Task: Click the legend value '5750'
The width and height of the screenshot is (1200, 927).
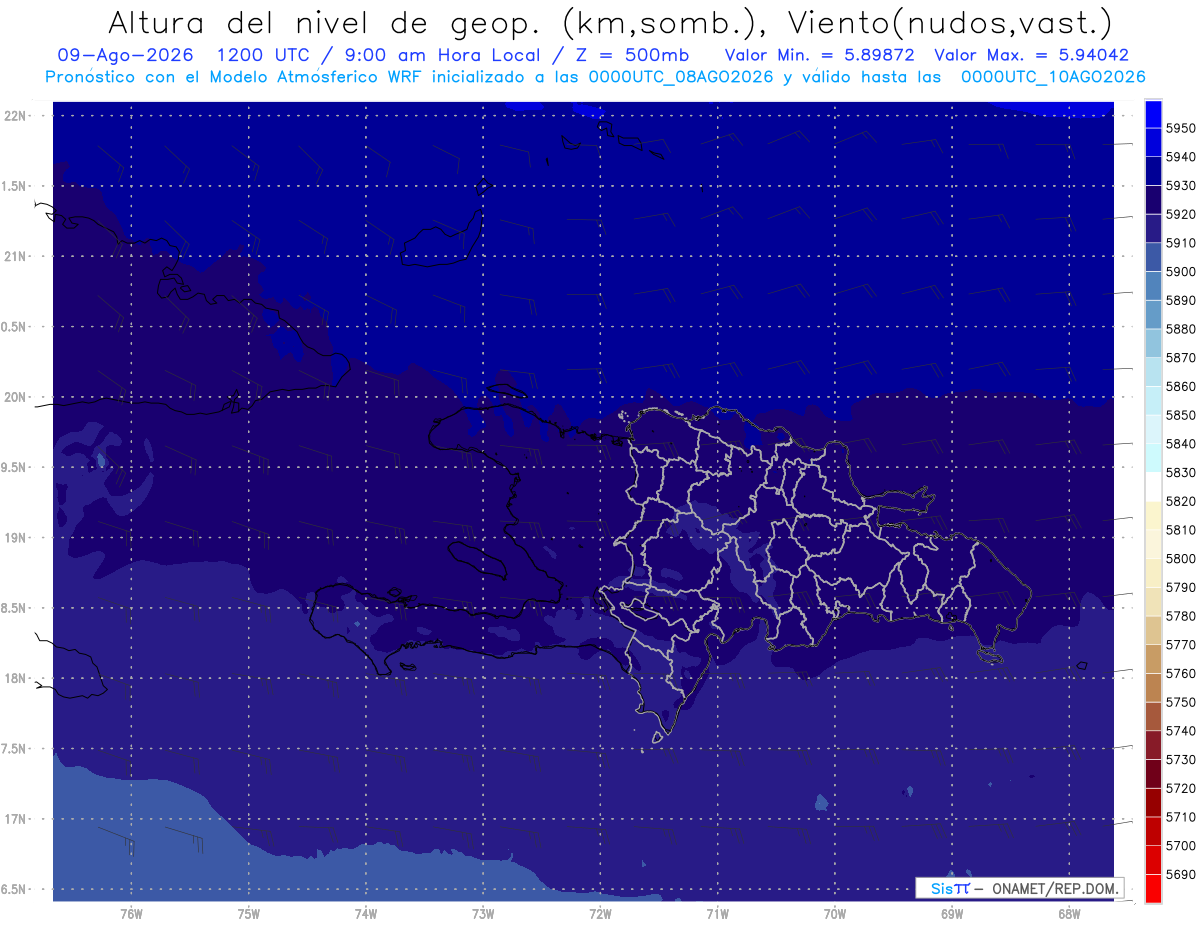Action: pyautogui.click(x=1181, y=702)
